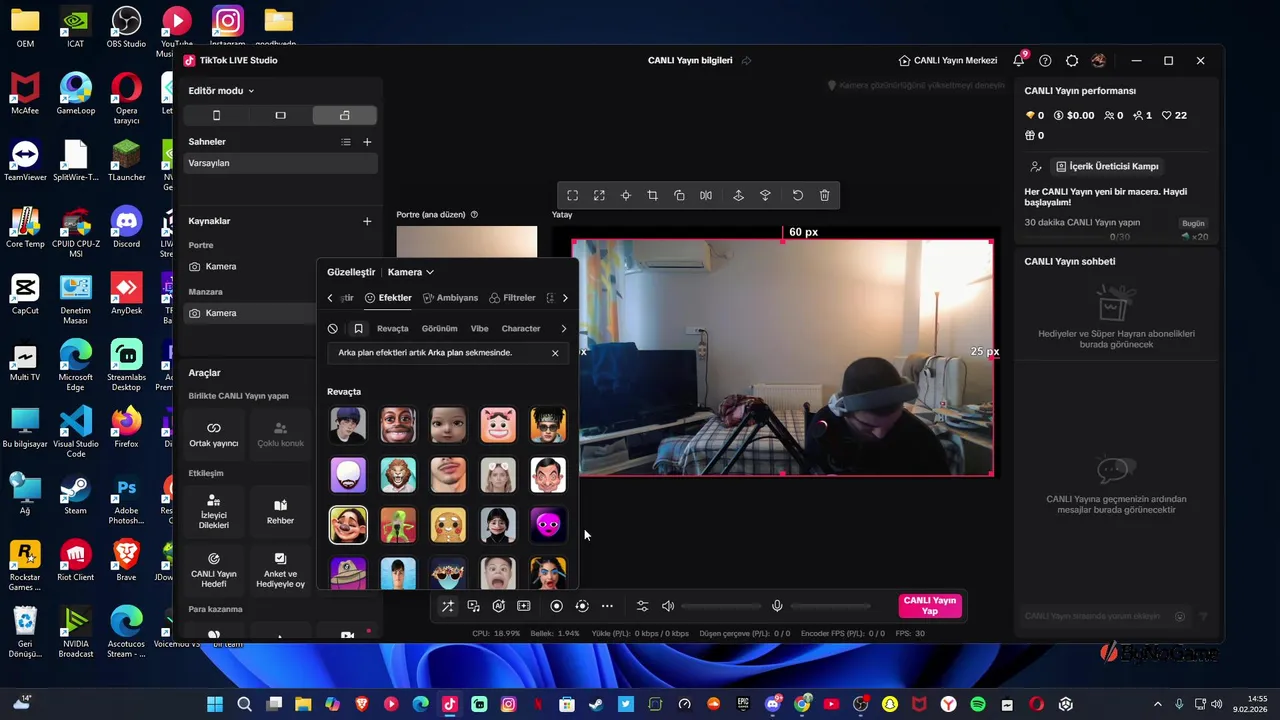The height and width of the screenshot is (720, 1280).
Task: Open İzleyici Dilekleri tool
Action: tap(214, 512)
